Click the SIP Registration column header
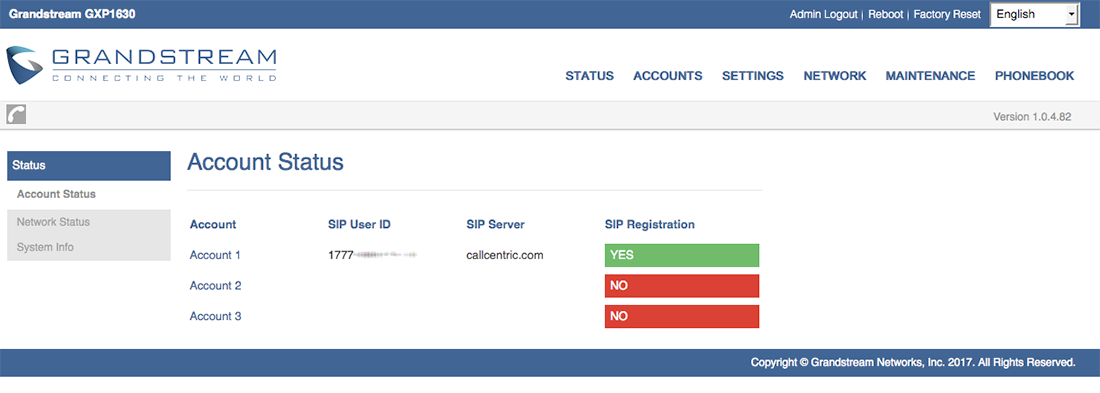This screenshot has width=1100, height=393. click(650, 225)
